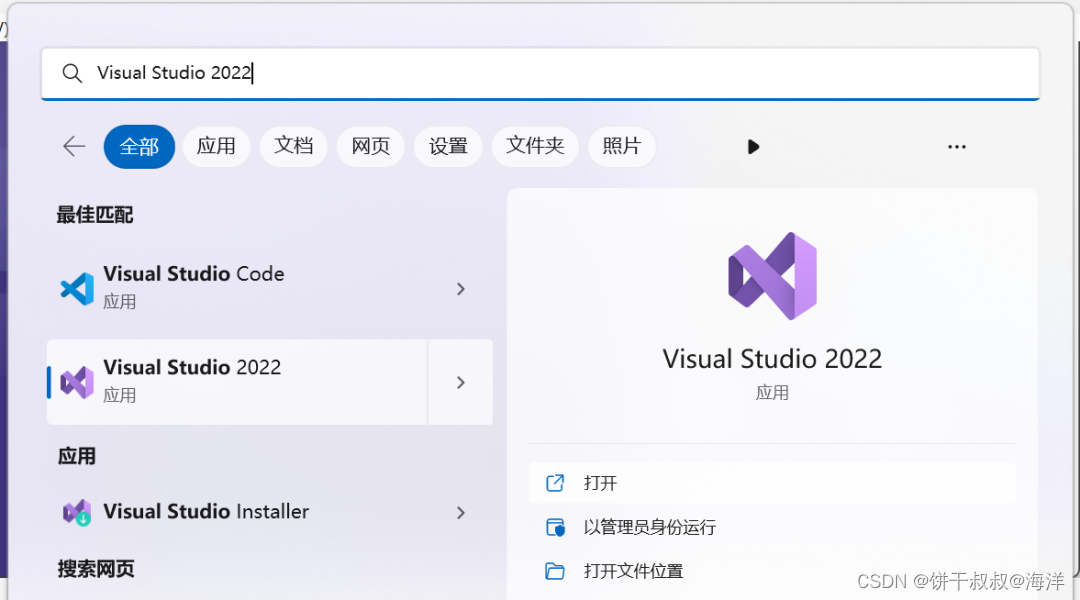
Task: Switch to the 设置 filter tab
Action: tap(448, 146)
